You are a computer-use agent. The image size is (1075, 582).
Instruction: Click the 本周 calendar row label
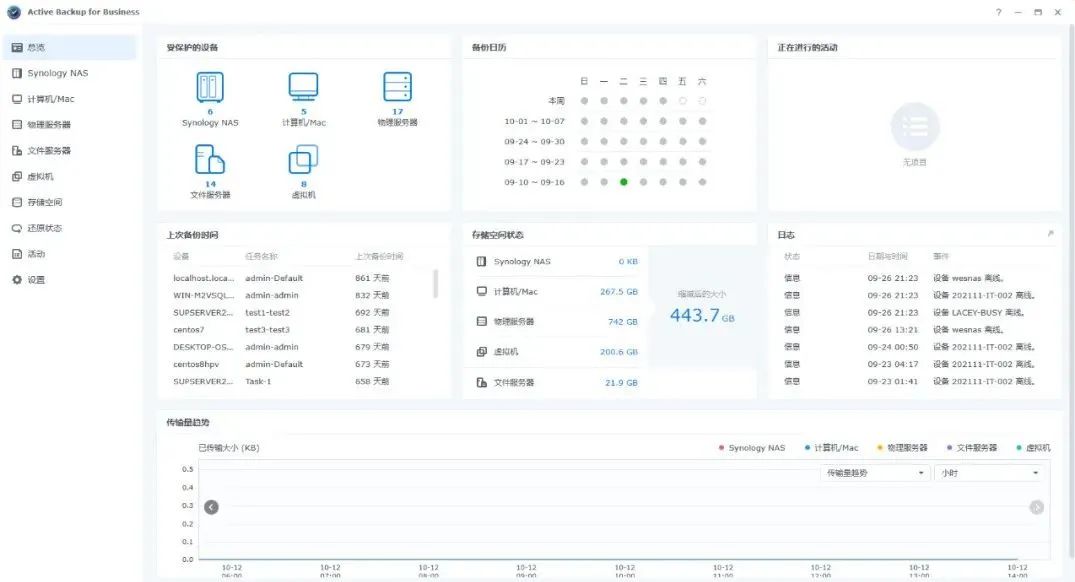[556, 101]
